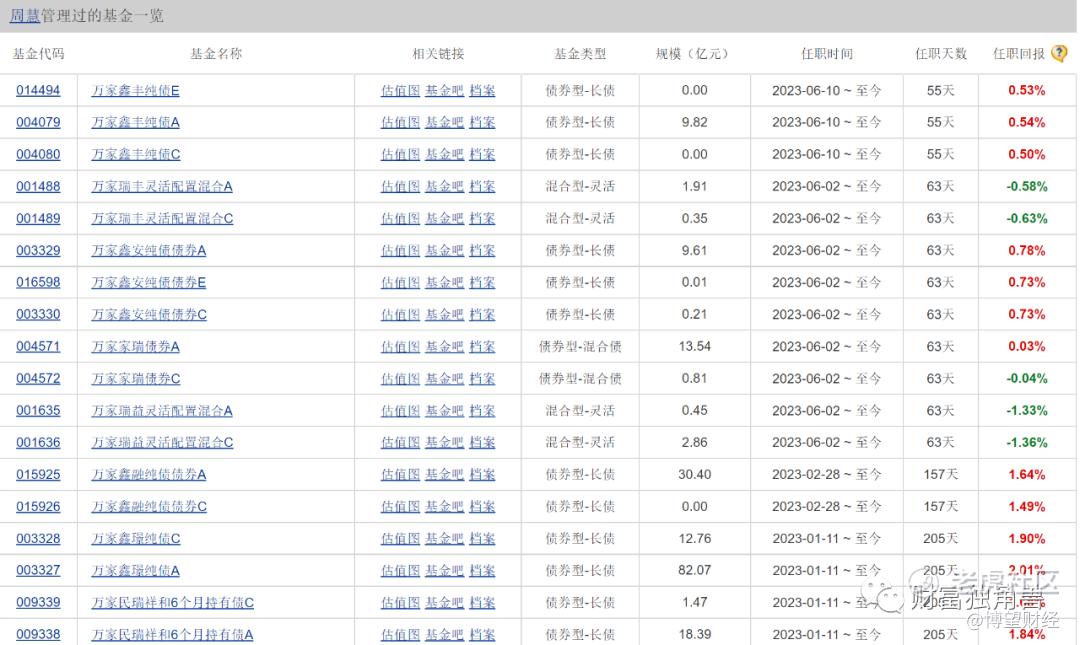Open the 万家瑞丰灵活配置混合A fund name
The height and width of the screenshot is (645, 1080).
coord(162,186)
